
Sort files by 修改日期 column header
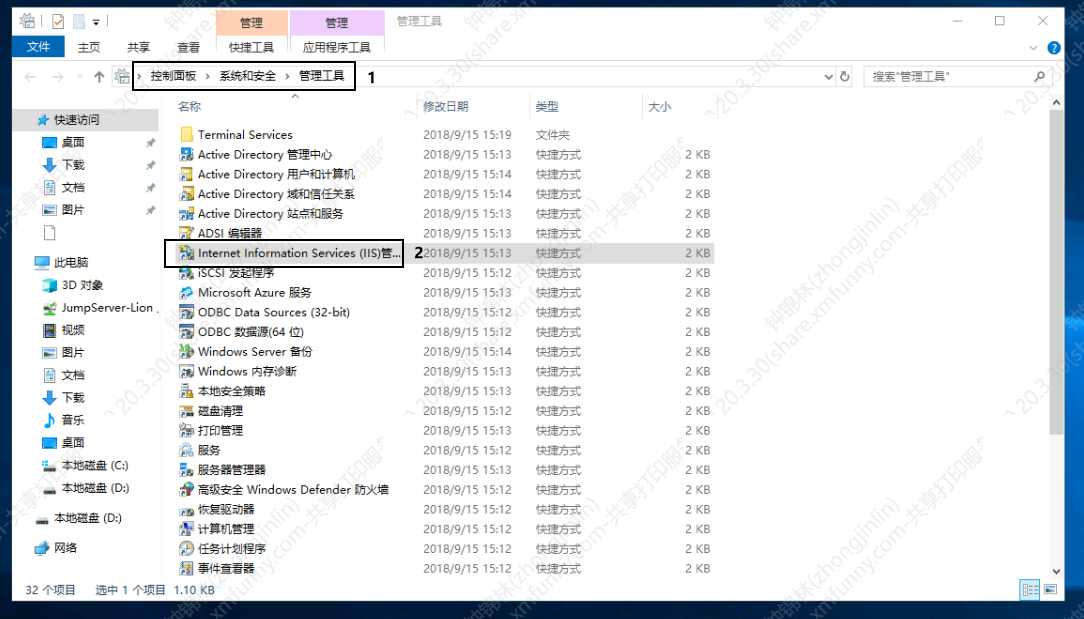pyautogui.click(x=445, y=106)
